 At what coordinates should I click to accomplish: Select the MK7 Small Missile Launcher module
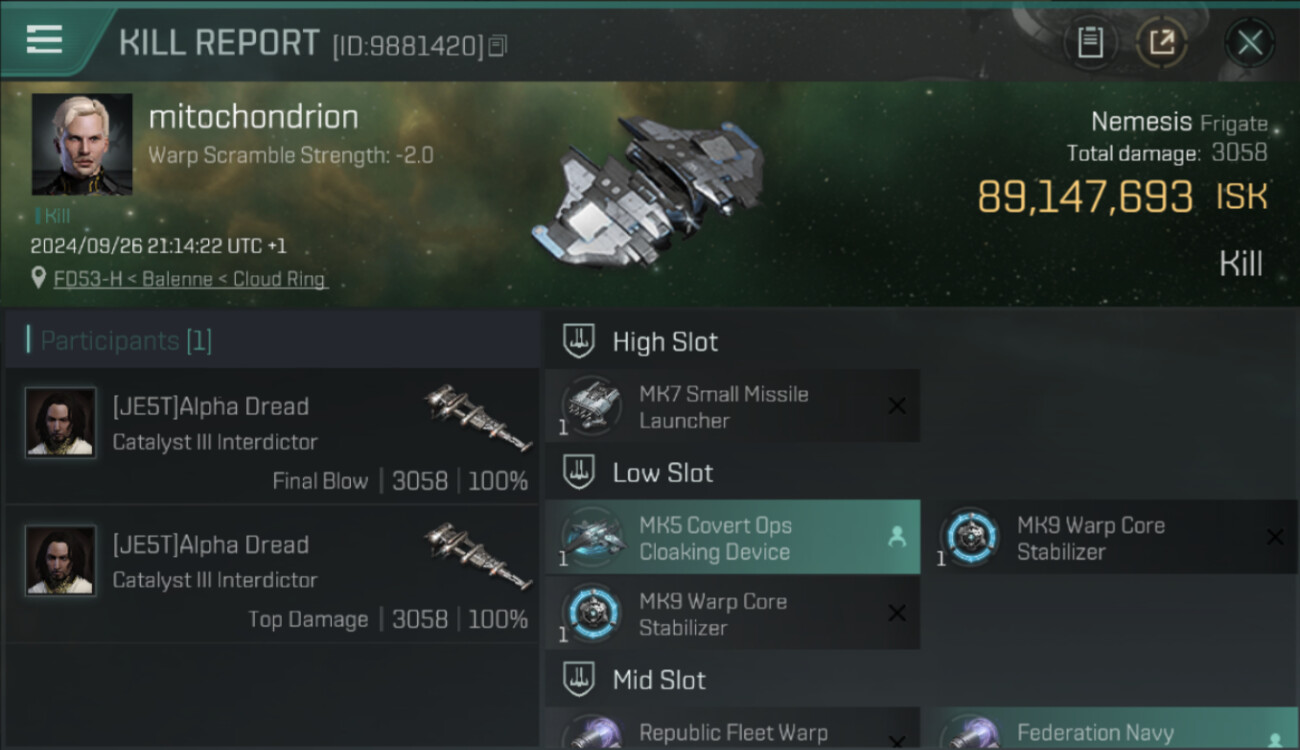click(732, 406)
